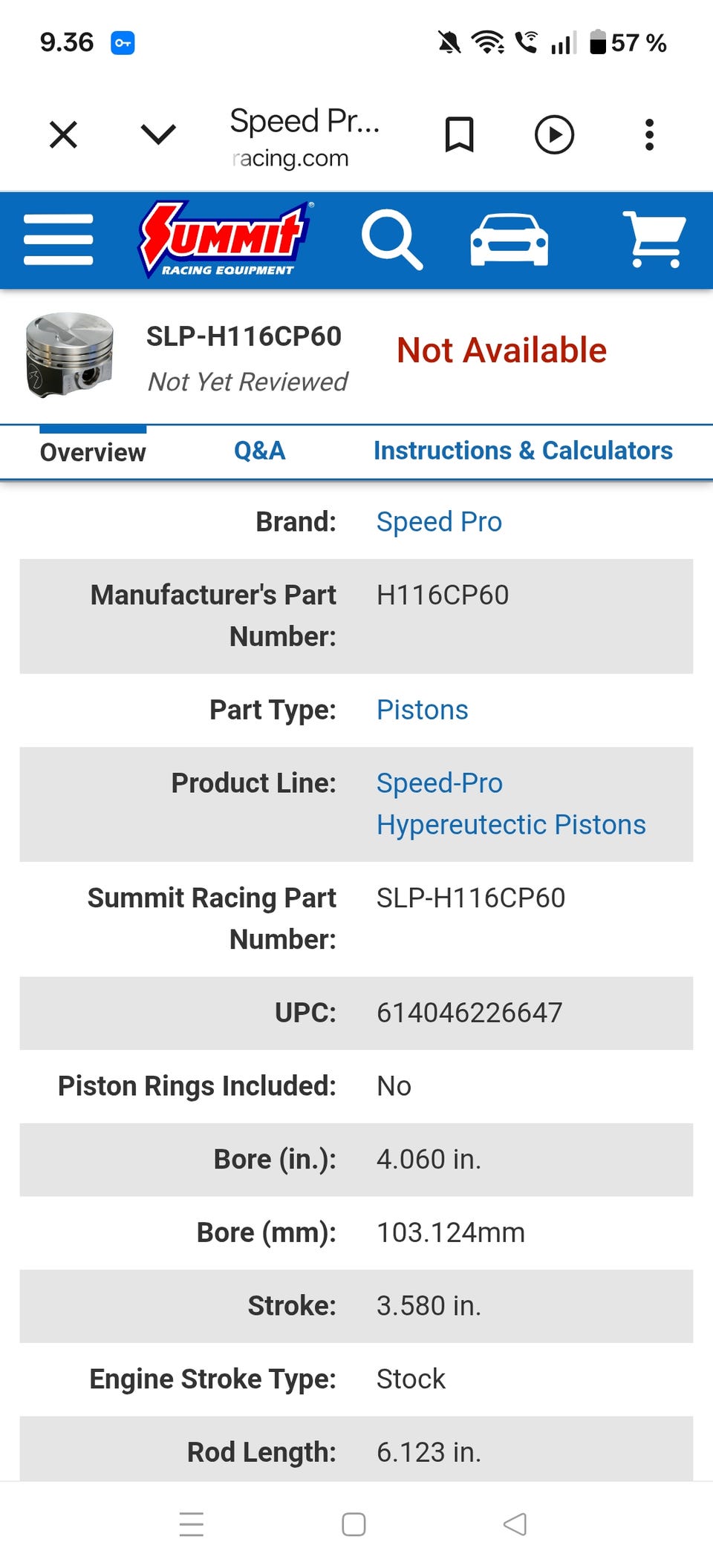Tap the Android home square button
This screenshot has height=1568, width=713.
click(x=354, y=1524)
